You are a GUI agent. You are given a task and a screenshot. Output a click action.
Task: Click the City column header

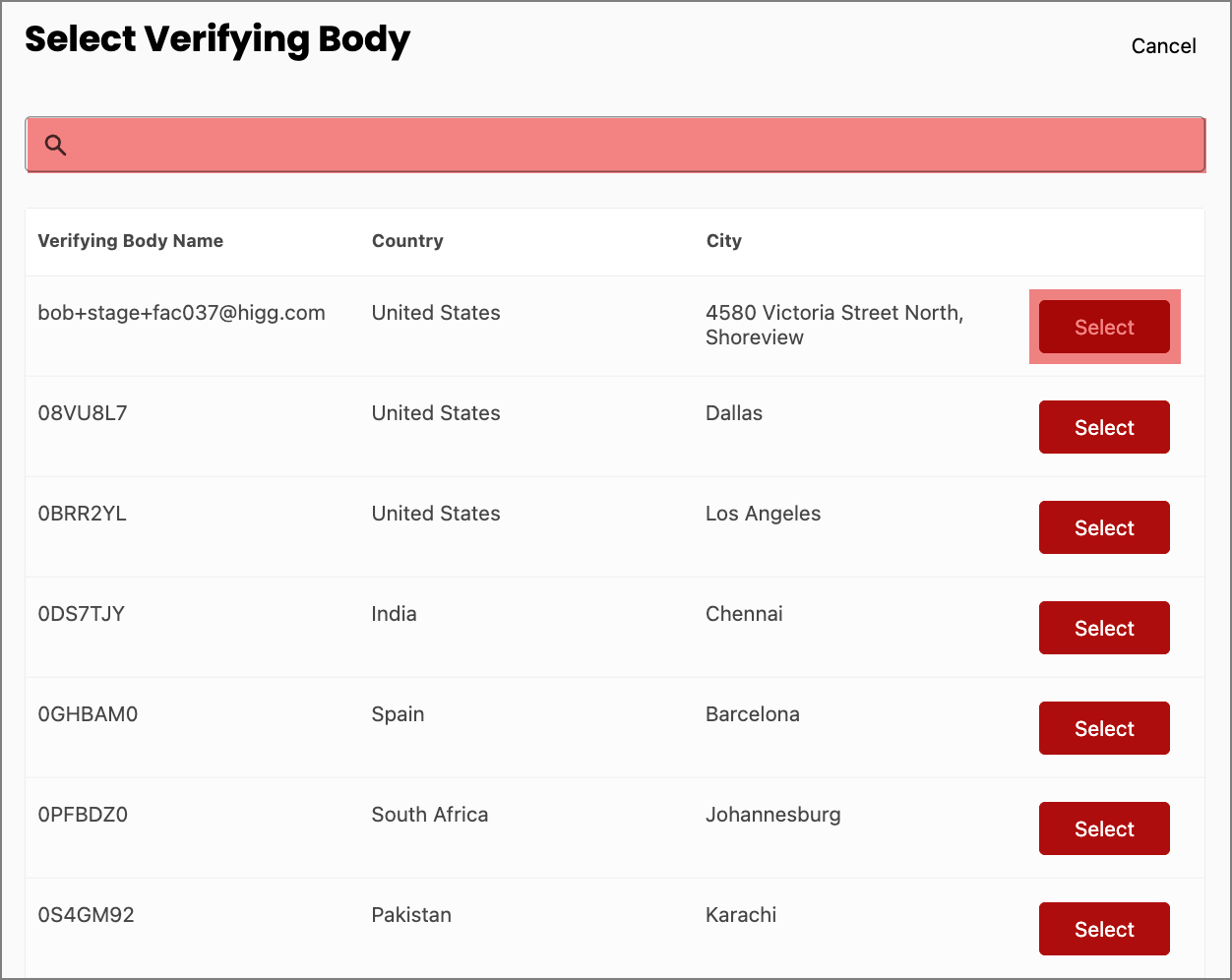[x=723, y=240]
